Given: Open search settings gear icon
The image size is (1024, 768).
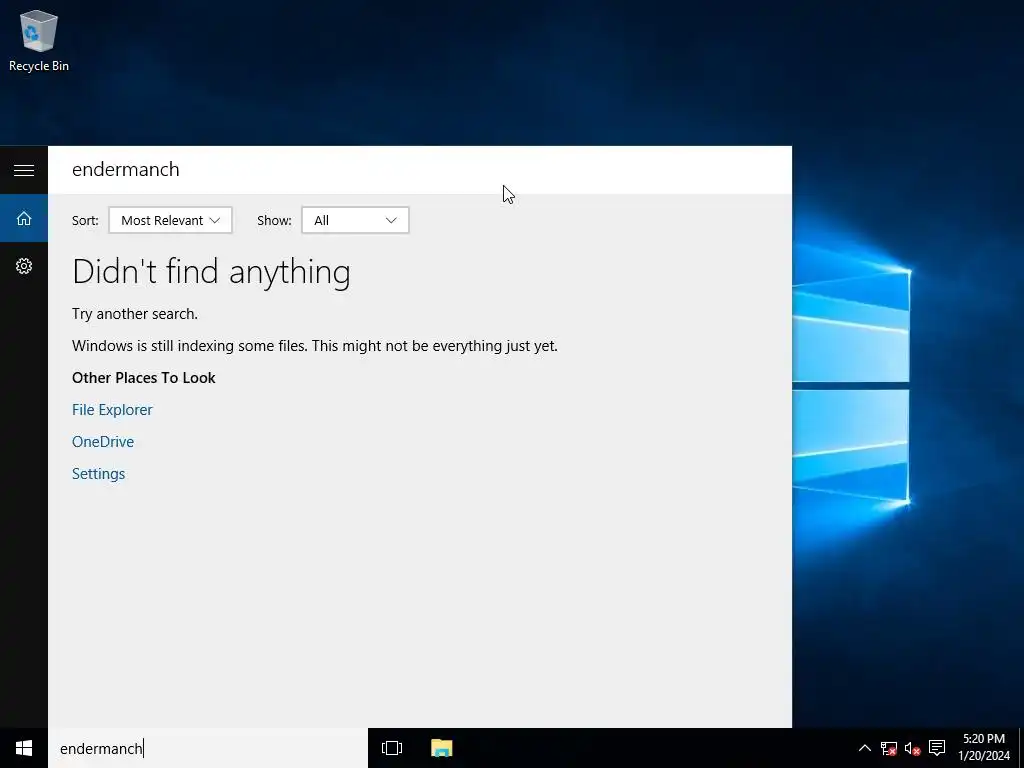Looking at the screenshot, I should (24, 266).
